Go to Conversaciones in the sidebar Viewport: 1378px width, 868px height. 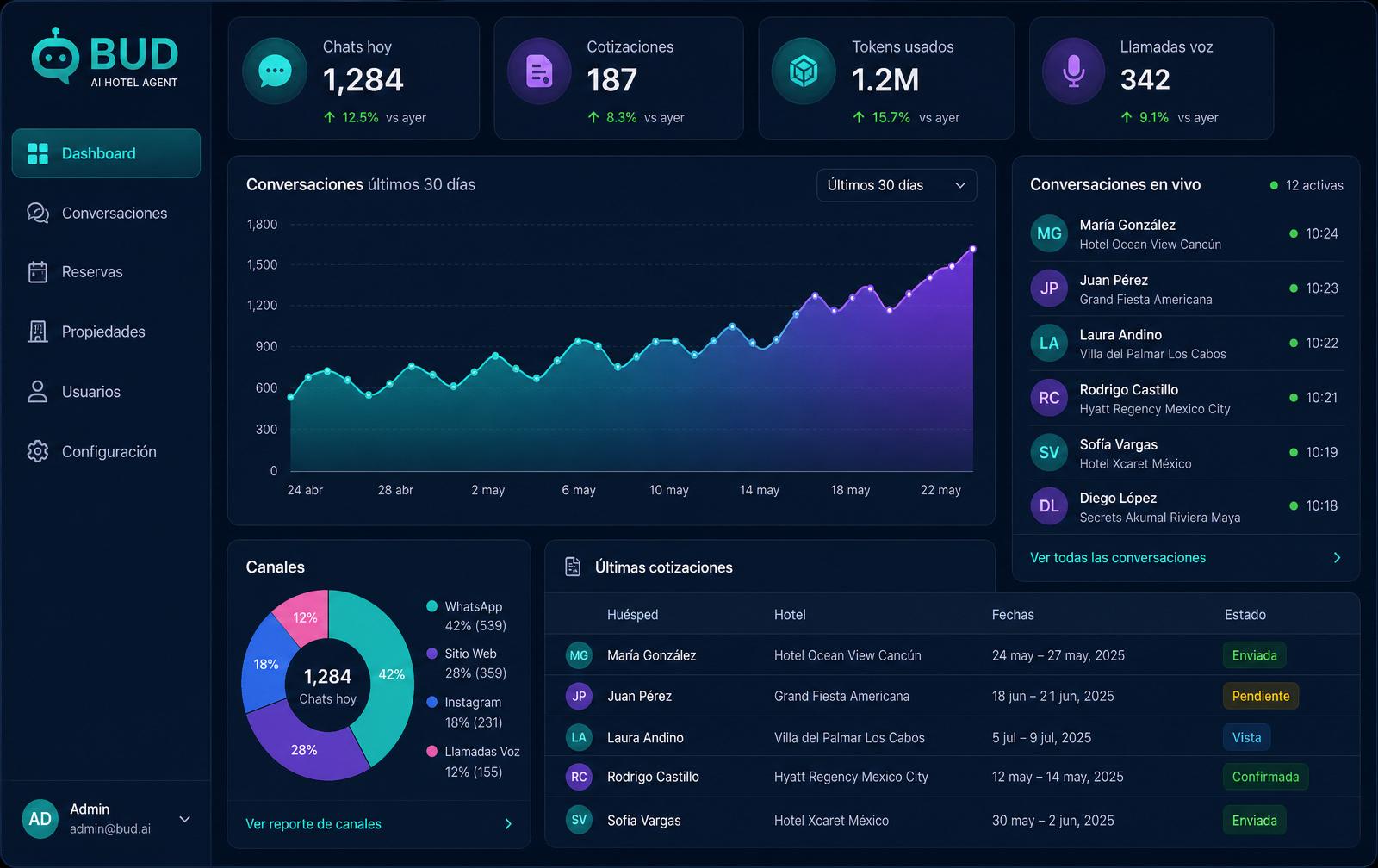coord(106,213)
